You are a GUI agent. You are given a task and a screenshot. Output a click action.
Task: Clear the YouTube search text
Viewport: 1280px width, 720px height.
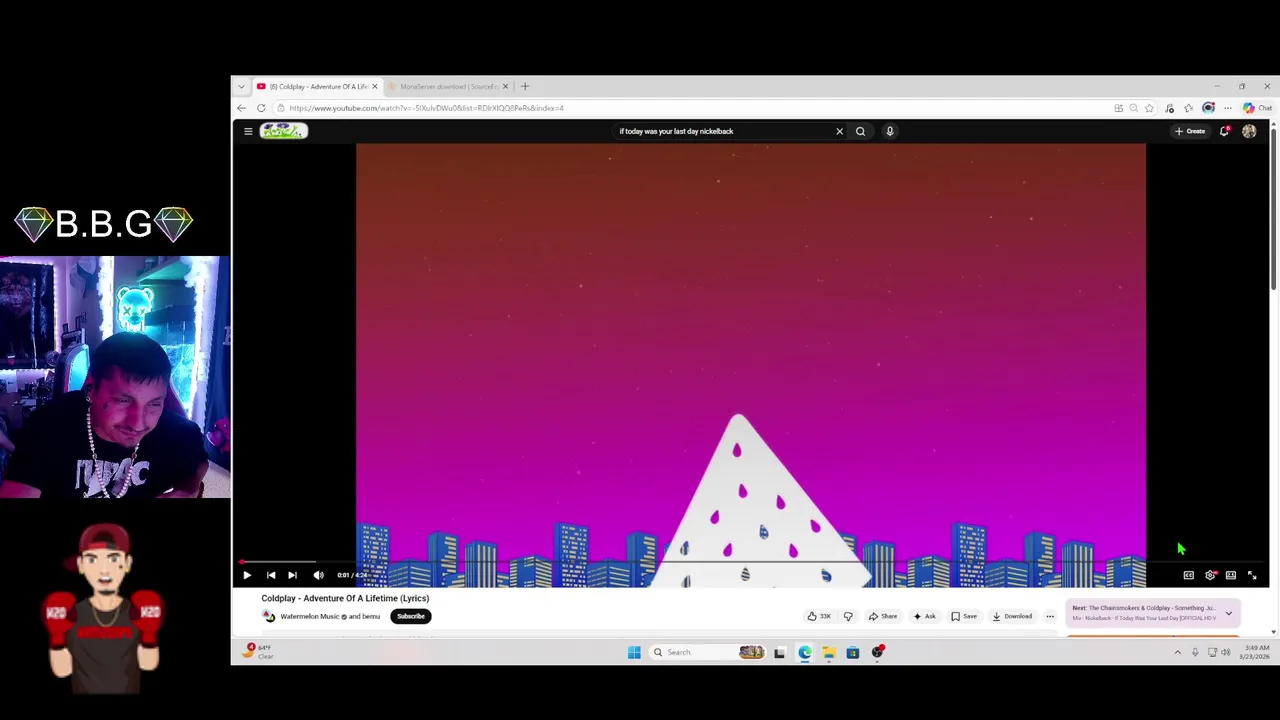(x=839, y=131)
